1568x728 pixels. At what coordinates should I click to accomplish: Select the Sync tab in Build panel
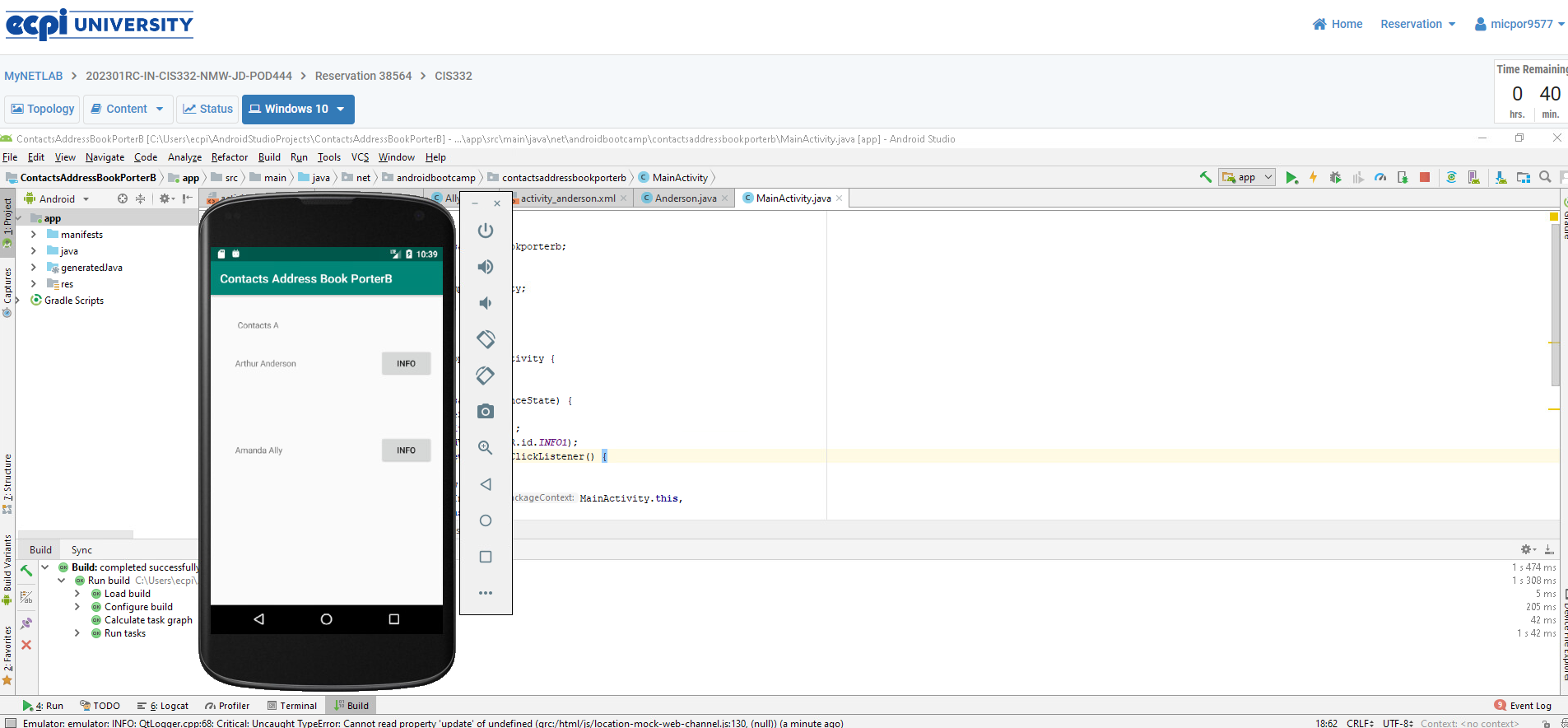pos(81,550)
